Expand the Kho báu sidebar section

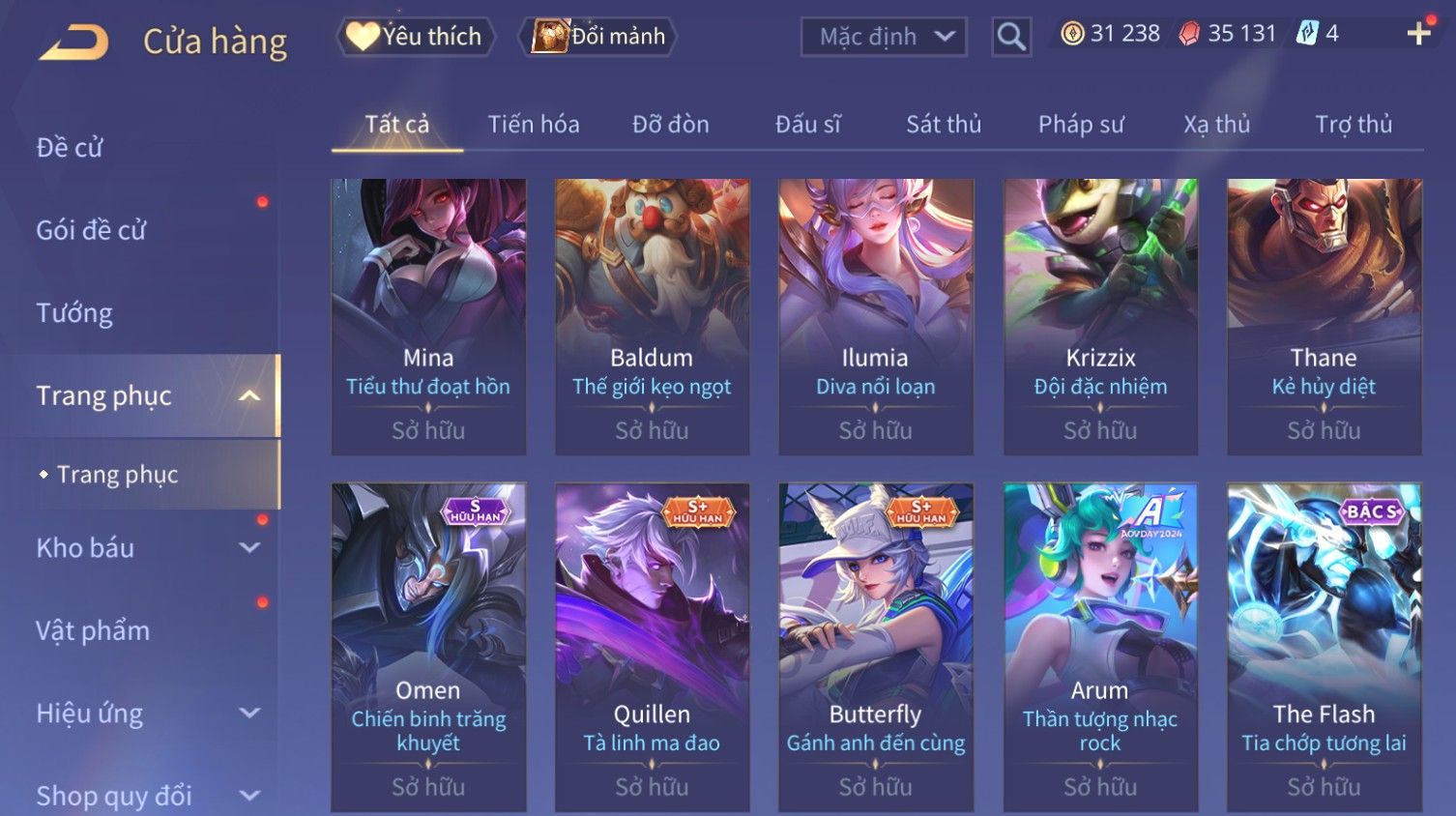(x=249, y=547)
